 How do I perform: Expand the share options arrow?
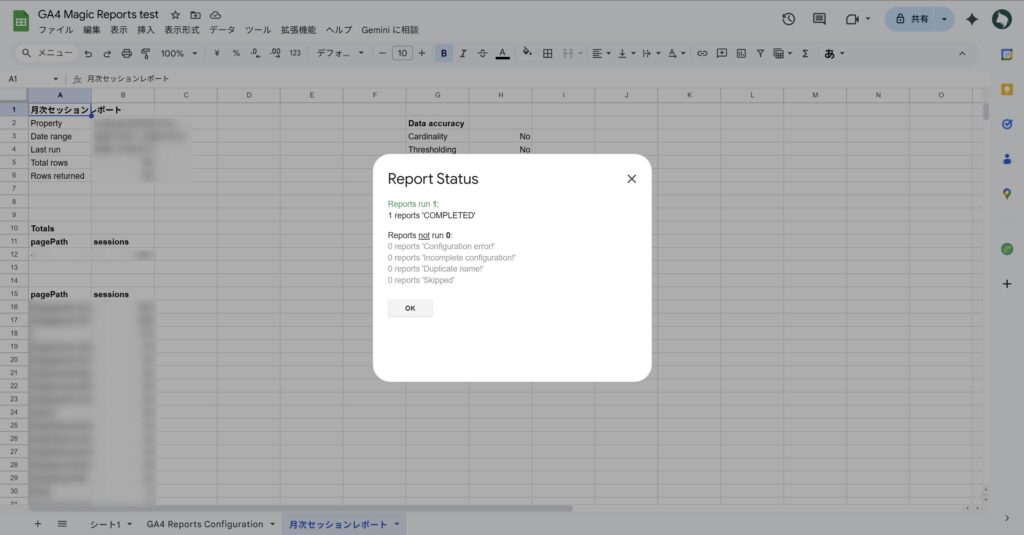[944, 19]
